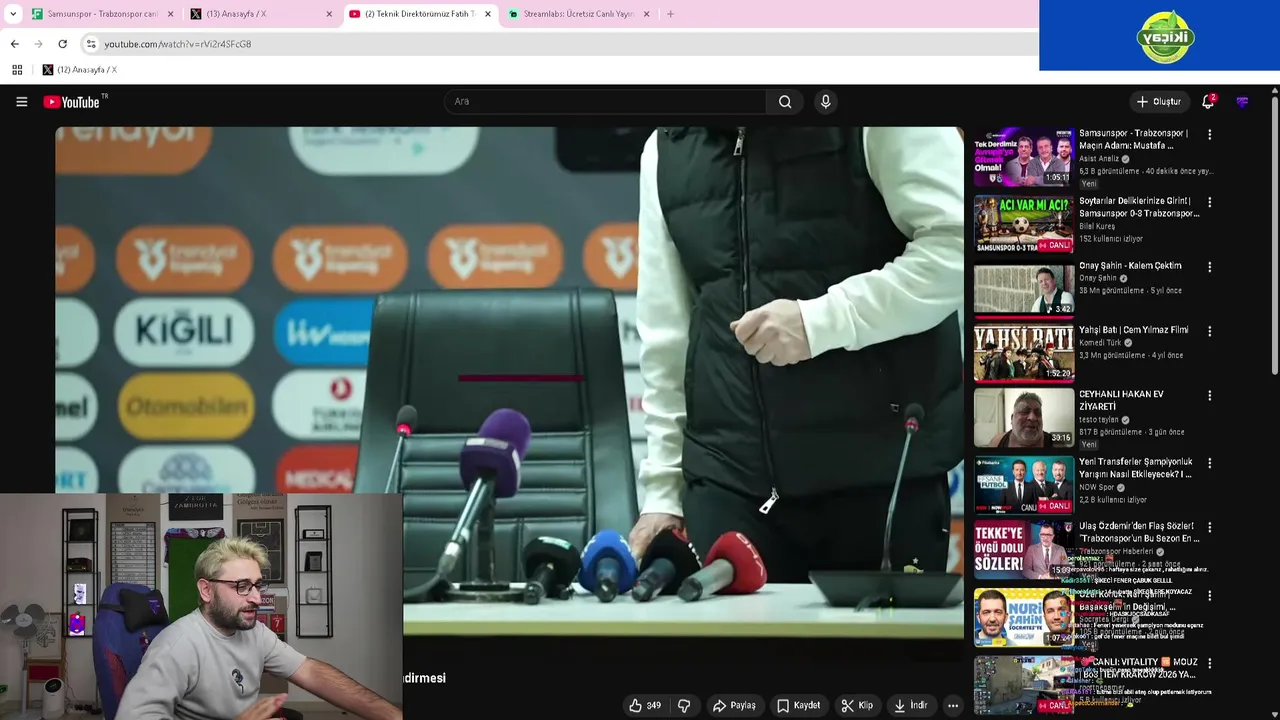Open Soytarılar Deliklerinize Girin video thumbnail

[1023, 224]
